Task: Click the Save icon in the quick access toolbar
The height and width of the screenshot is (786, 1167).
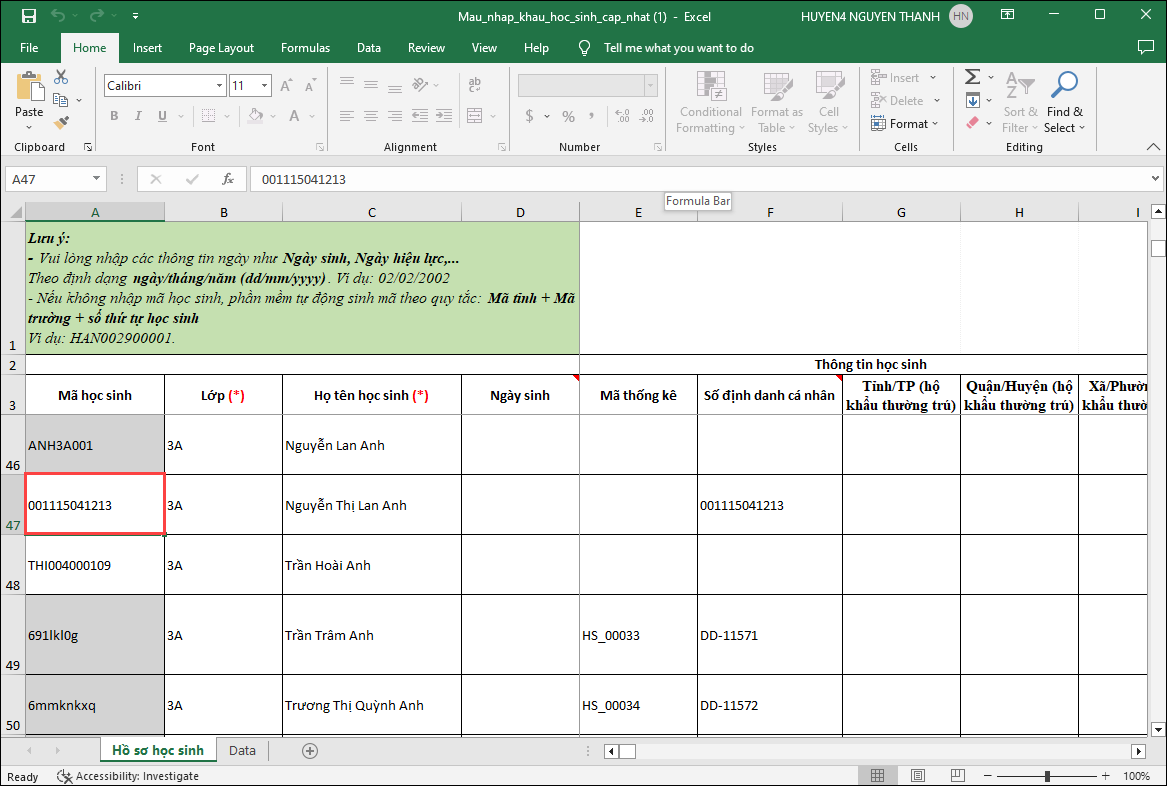Action: (29, 16)
